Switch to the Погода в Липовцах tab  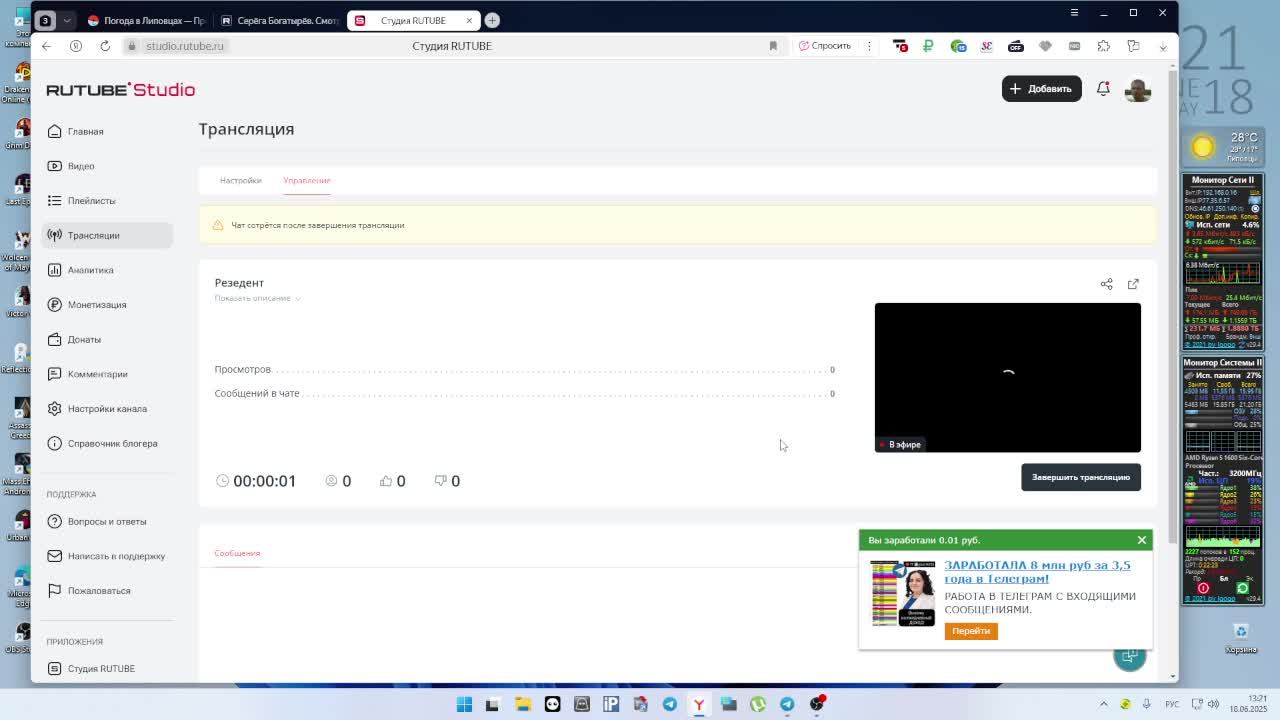148,20
